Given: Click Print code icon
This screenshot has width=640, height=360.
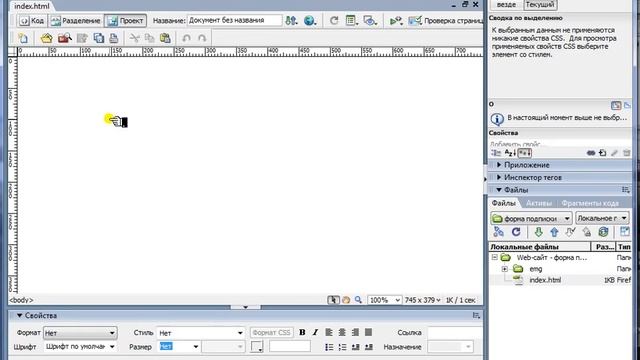Looking at the screenshot, I should coord(114,38).
